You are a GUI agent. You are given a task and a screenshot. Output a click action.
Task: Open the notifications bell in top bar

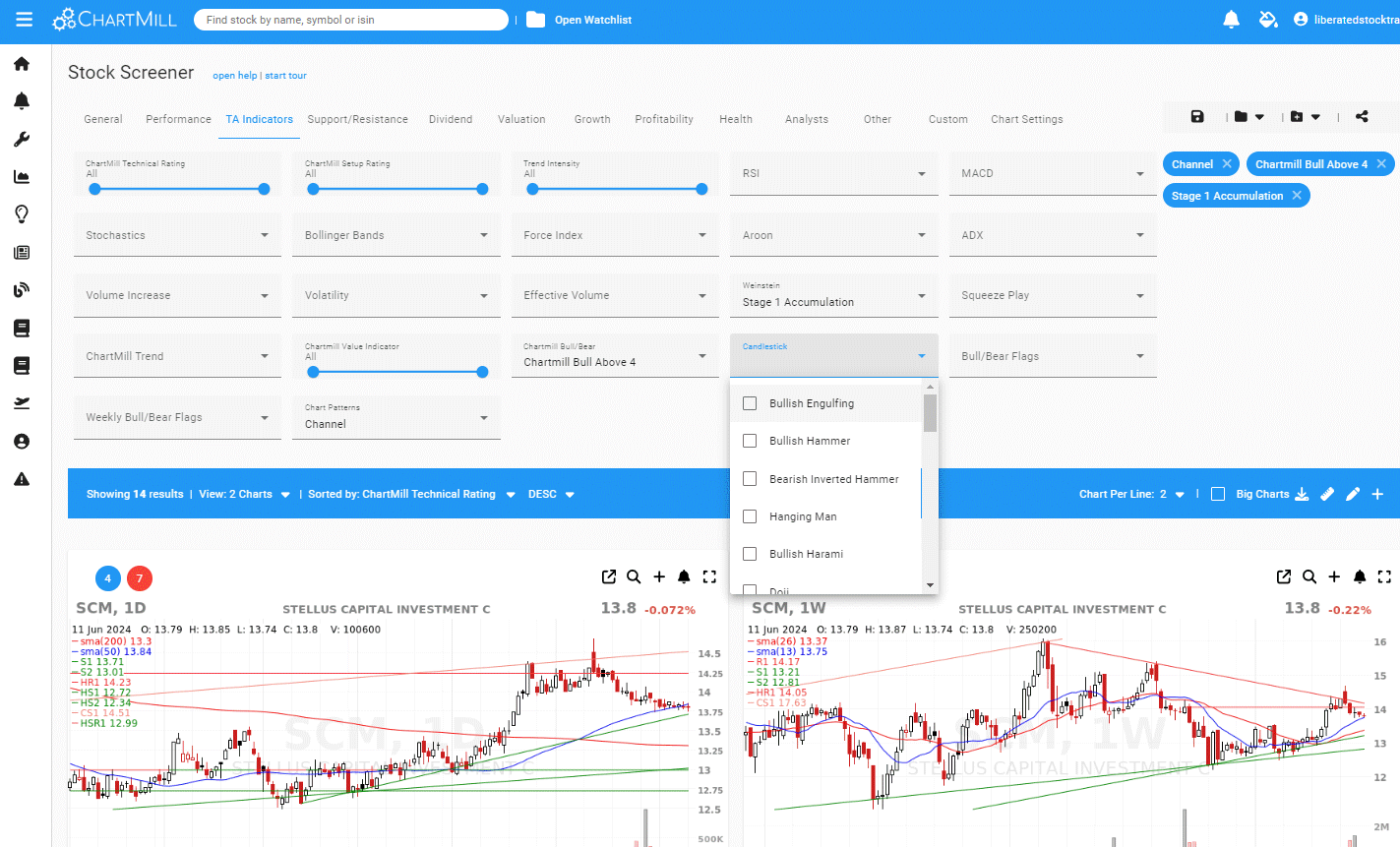coord(1231,20)
